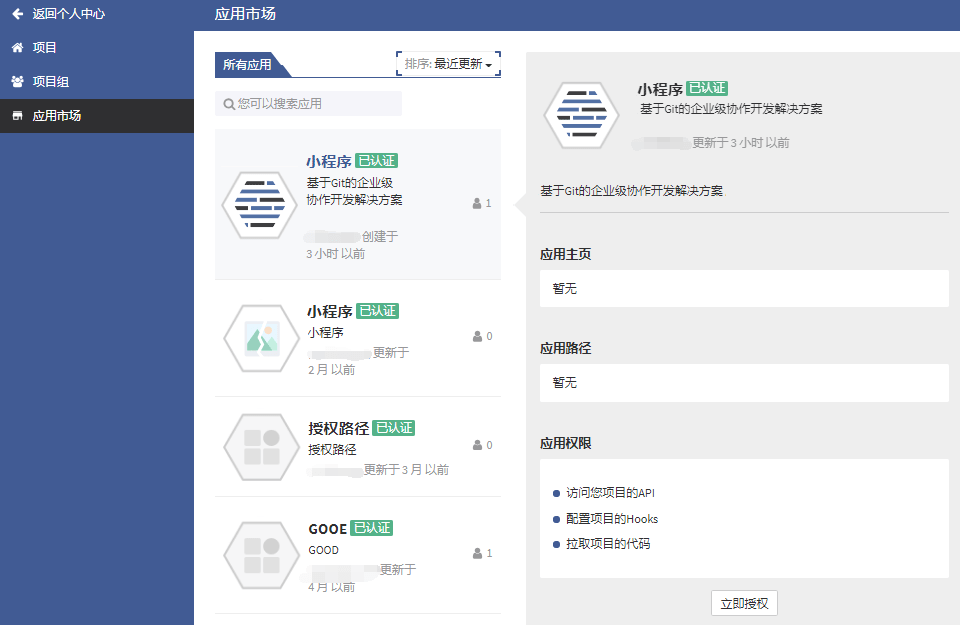
Task: Select the GOOE app title
Action: pyautogui.click(x=327, y=528)
